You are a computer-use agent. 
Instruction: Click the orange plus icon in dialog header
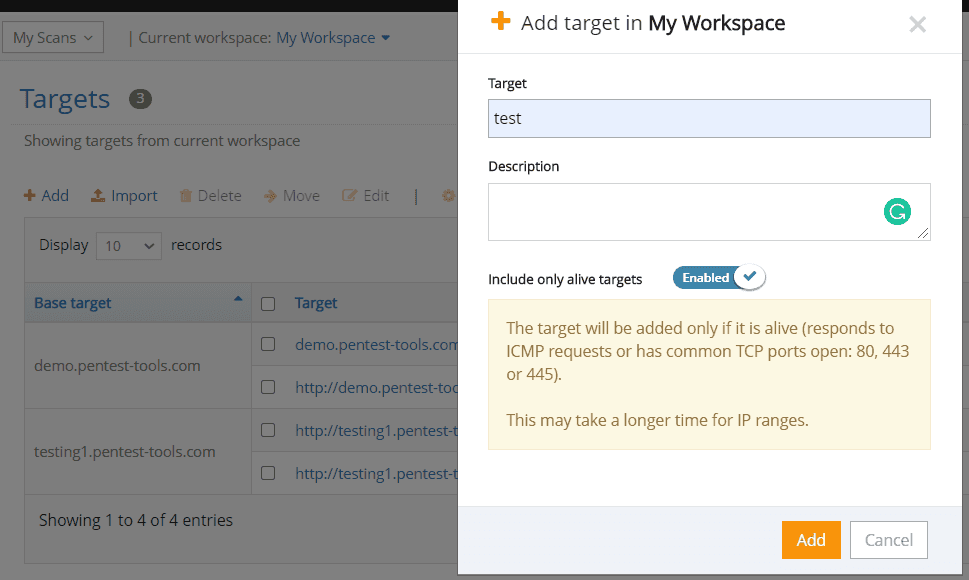click(x=500, y=22)
